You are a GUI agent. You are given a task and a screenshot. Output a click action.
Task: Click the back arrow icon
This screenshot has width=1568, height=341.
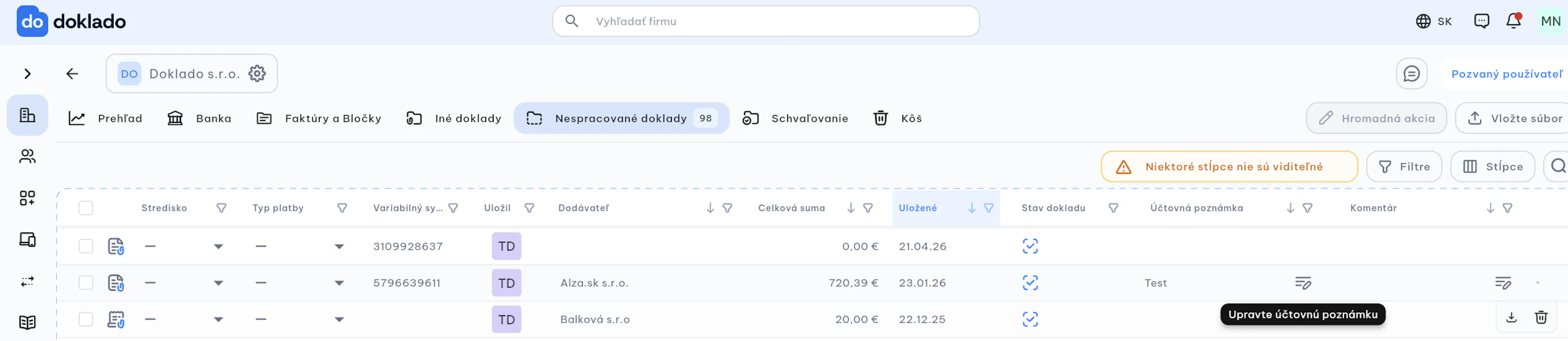click(x=72, y=73)
